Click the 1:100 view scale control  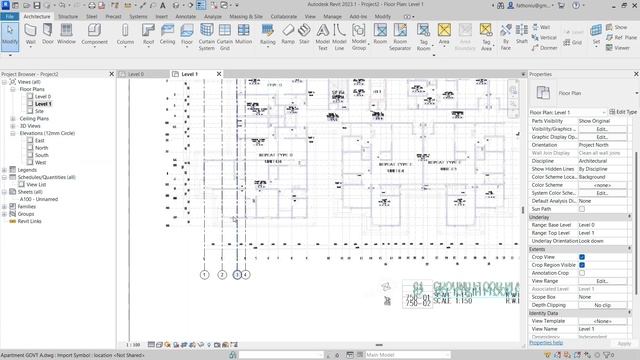133,345
